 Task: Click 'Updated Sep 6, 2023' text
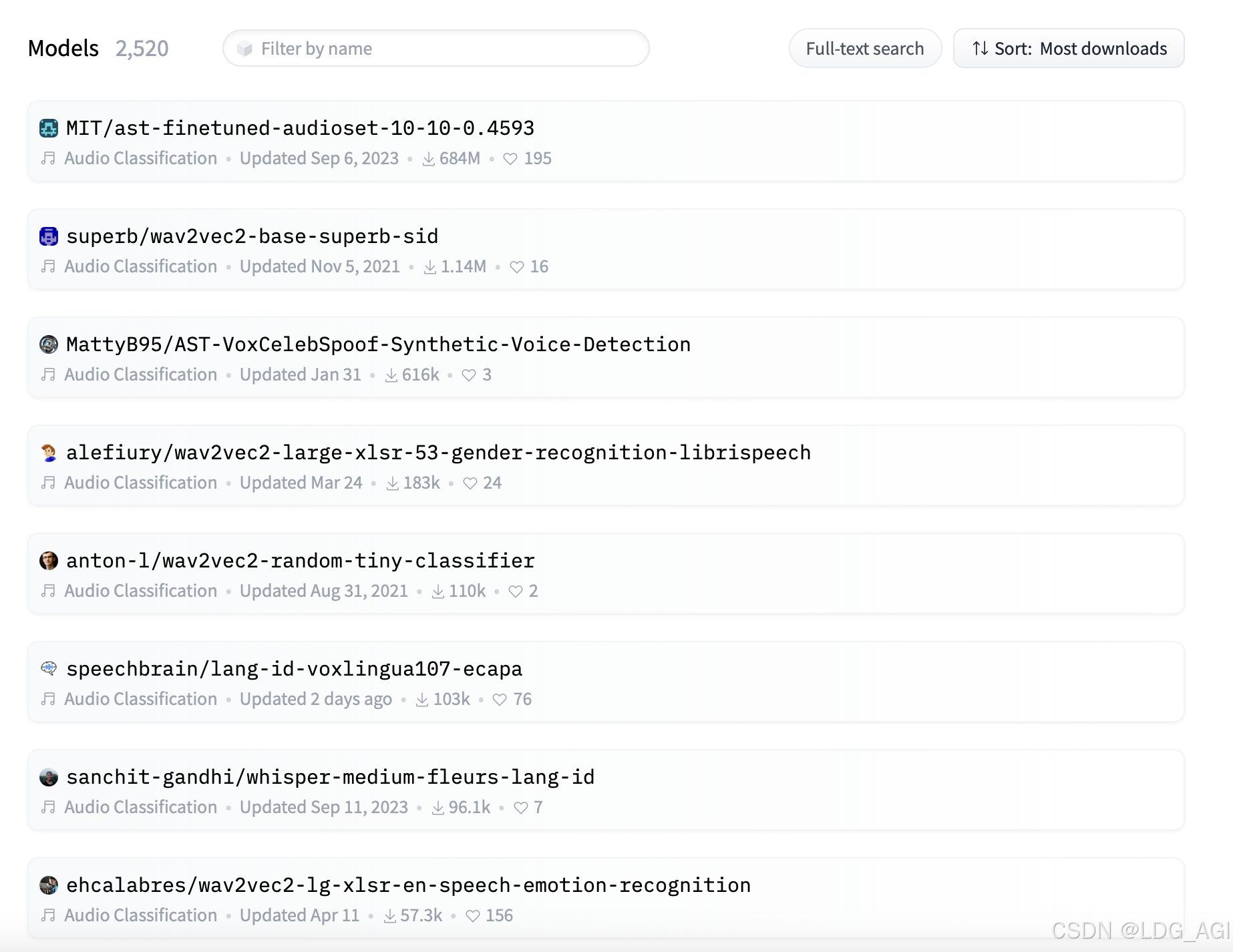319,158
